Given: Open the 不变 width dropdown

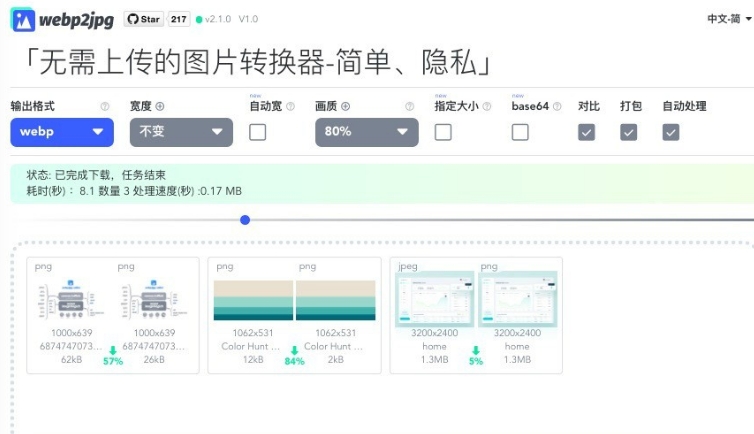Looking at the screenshot, I should (x=181, y=132).
